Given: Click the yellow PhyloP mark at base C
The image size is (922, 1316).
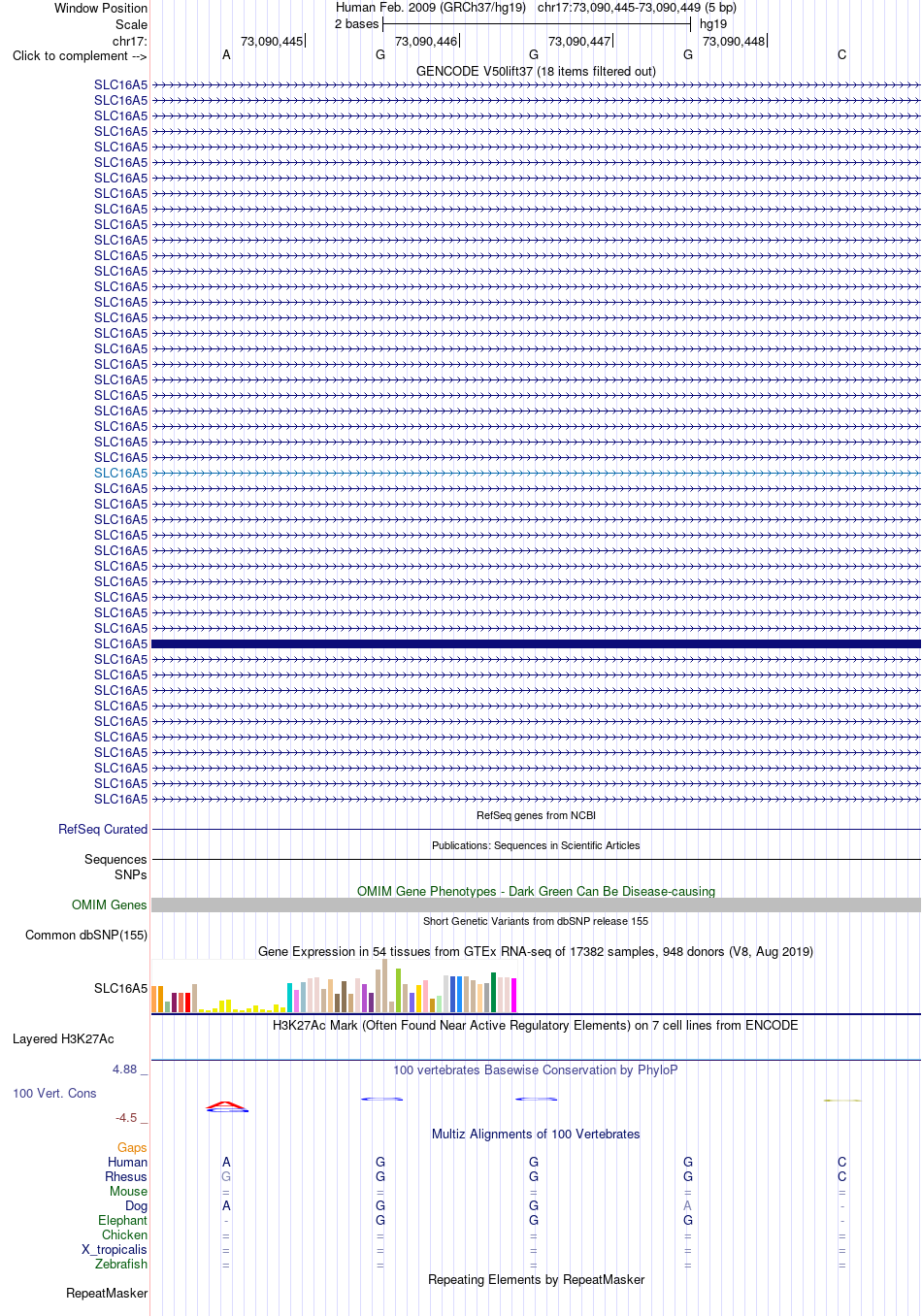Looking at the screenshot, I should [842, 1101].
